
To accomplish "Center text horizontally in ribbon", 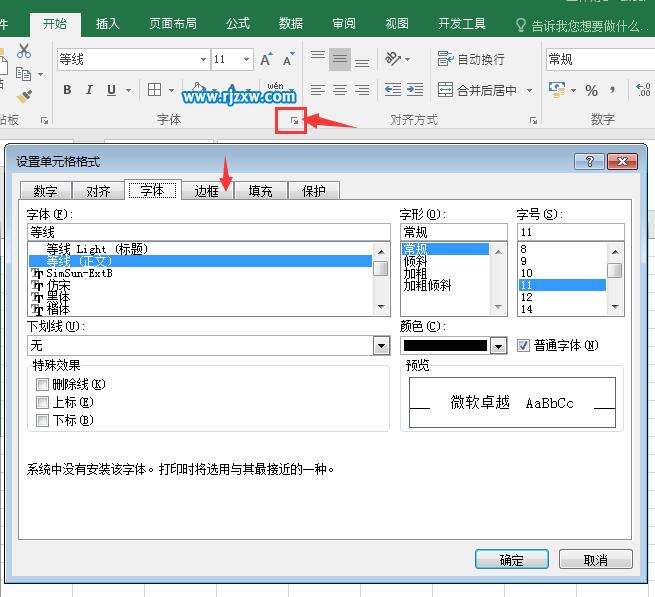I will pos(340,90).
